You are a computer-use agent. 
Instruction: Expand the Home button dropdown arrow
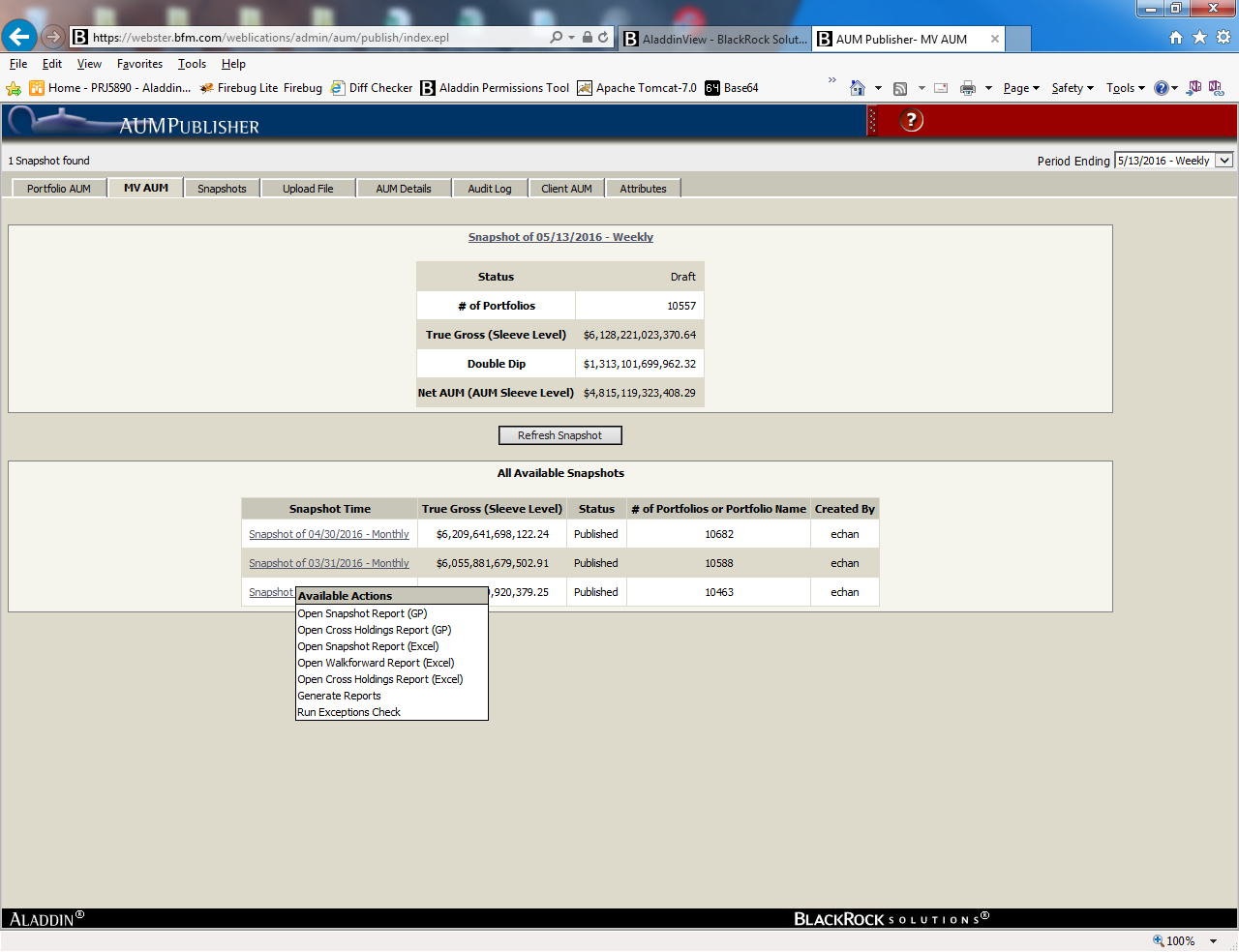click(x=879, y=88)
